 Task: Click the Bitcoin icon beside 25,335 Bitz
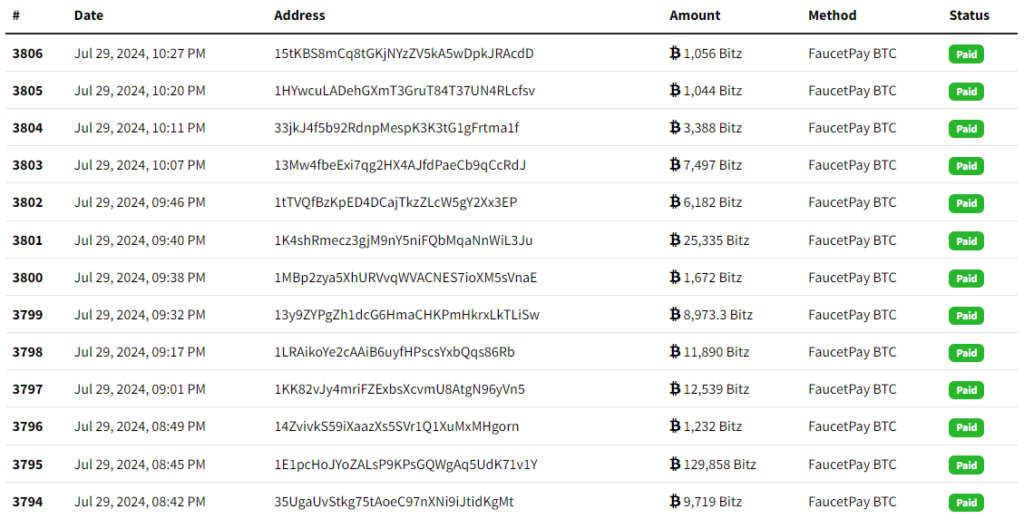(x=675, y=240)
